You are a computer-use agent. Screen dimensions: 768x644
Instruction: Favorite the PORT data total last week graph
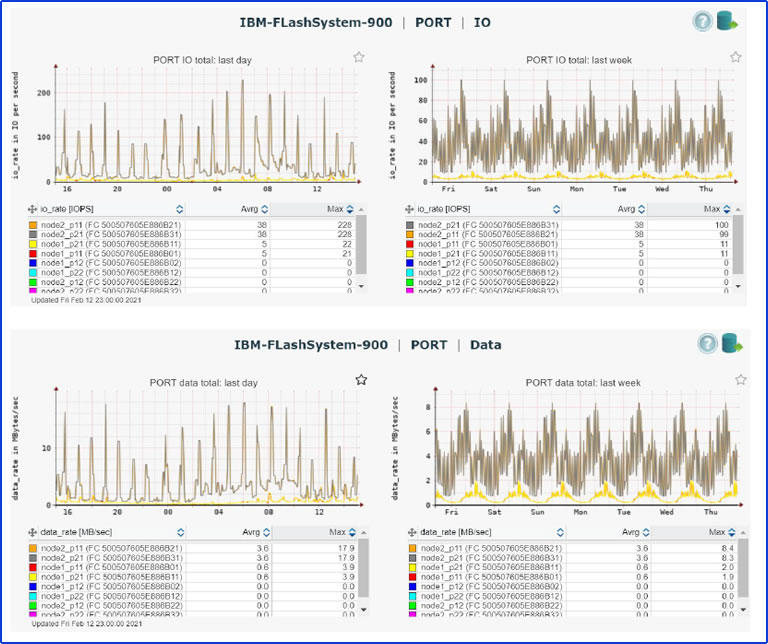click(741, 380)
